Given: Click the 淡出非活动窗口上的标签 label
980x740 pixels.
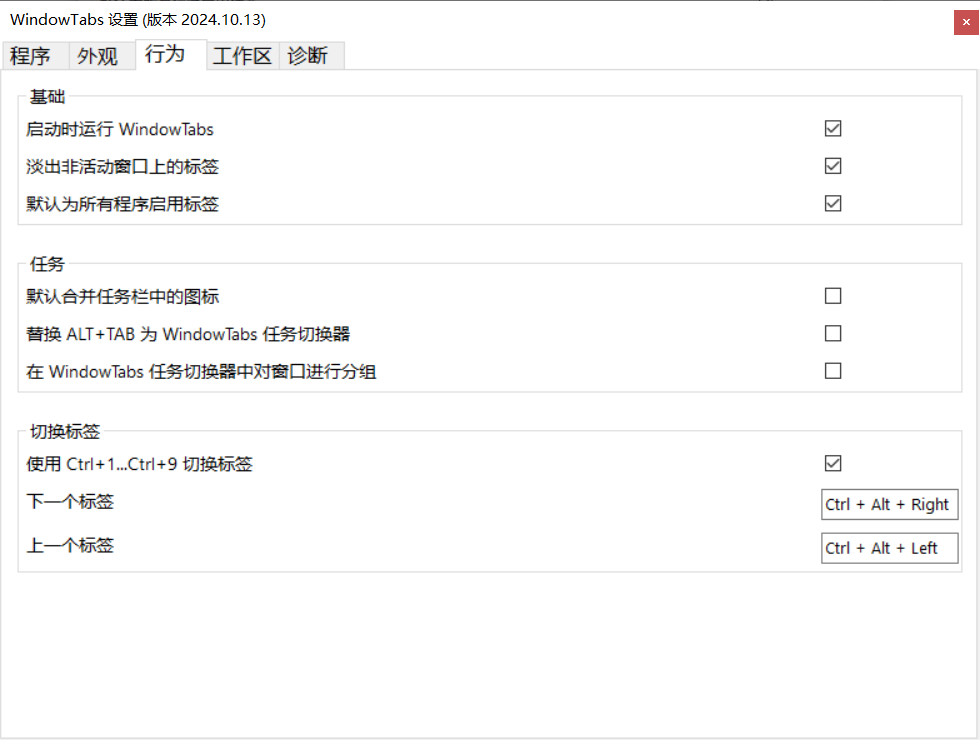Looking at the screenshot, I should pyautogui.click(x=122, y=167).
